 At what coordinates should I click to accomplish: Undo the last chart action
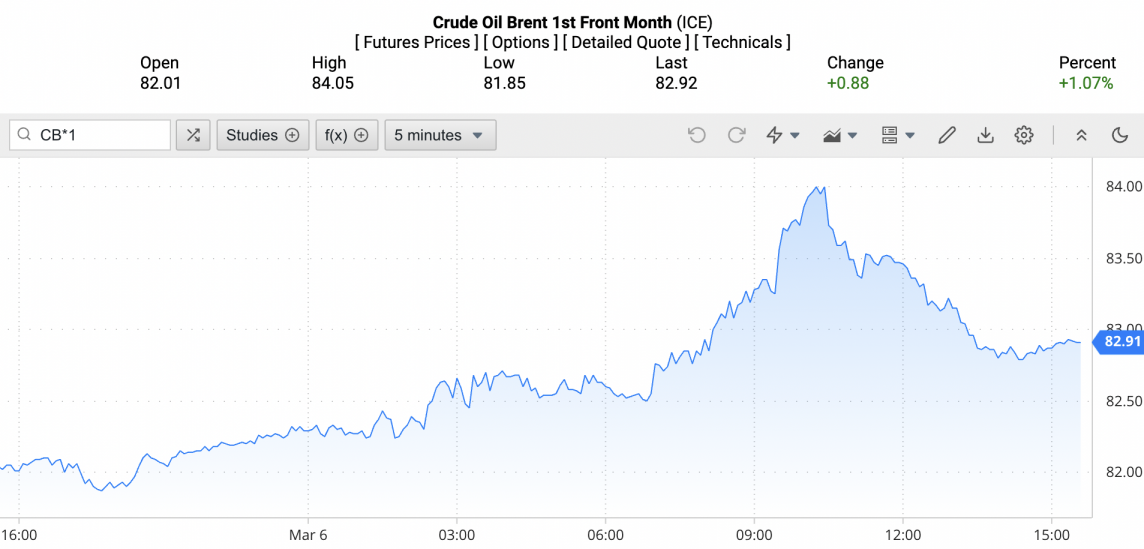tap(697, 135)
